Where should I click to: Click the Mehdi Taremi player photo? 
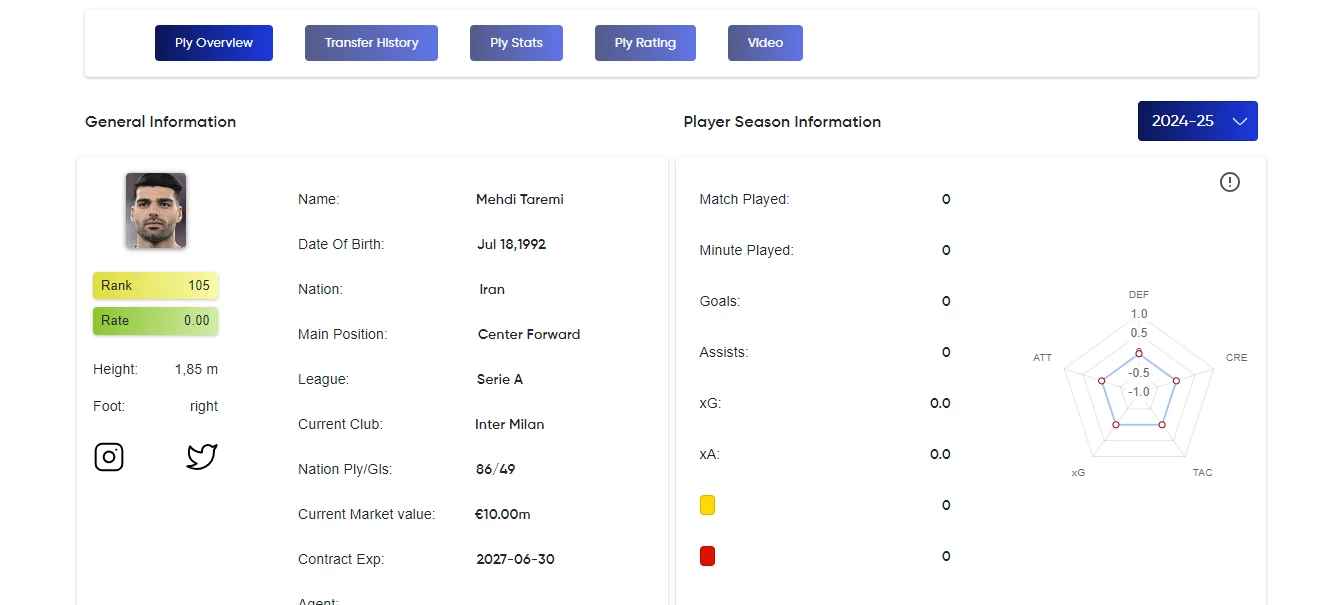tap(156, 210)
